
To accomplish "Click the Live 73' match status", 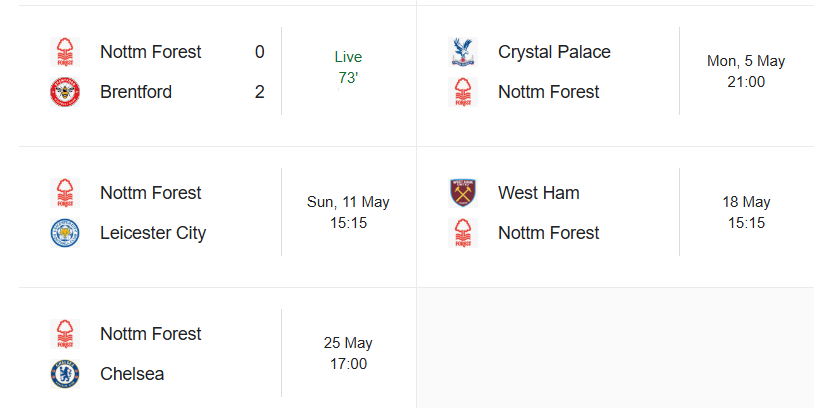I will [348, 67].
